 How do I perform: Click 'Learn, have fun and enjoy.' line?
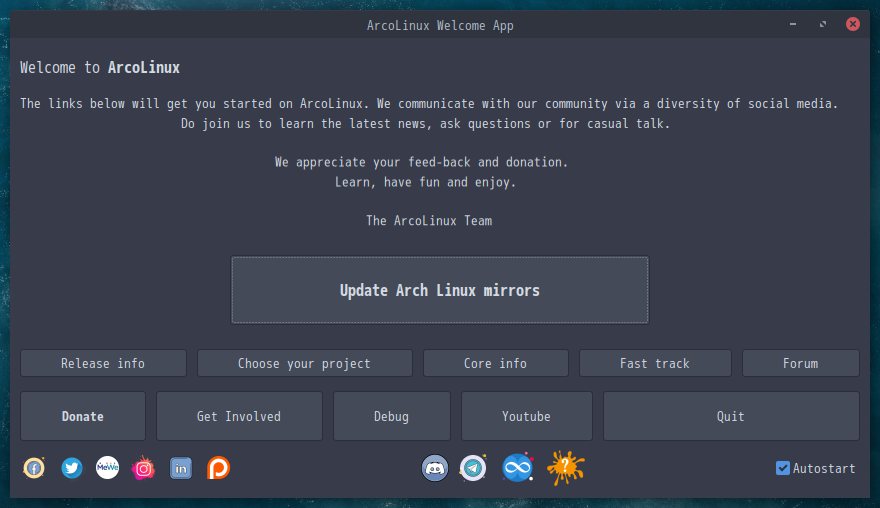tap(425, 182)
